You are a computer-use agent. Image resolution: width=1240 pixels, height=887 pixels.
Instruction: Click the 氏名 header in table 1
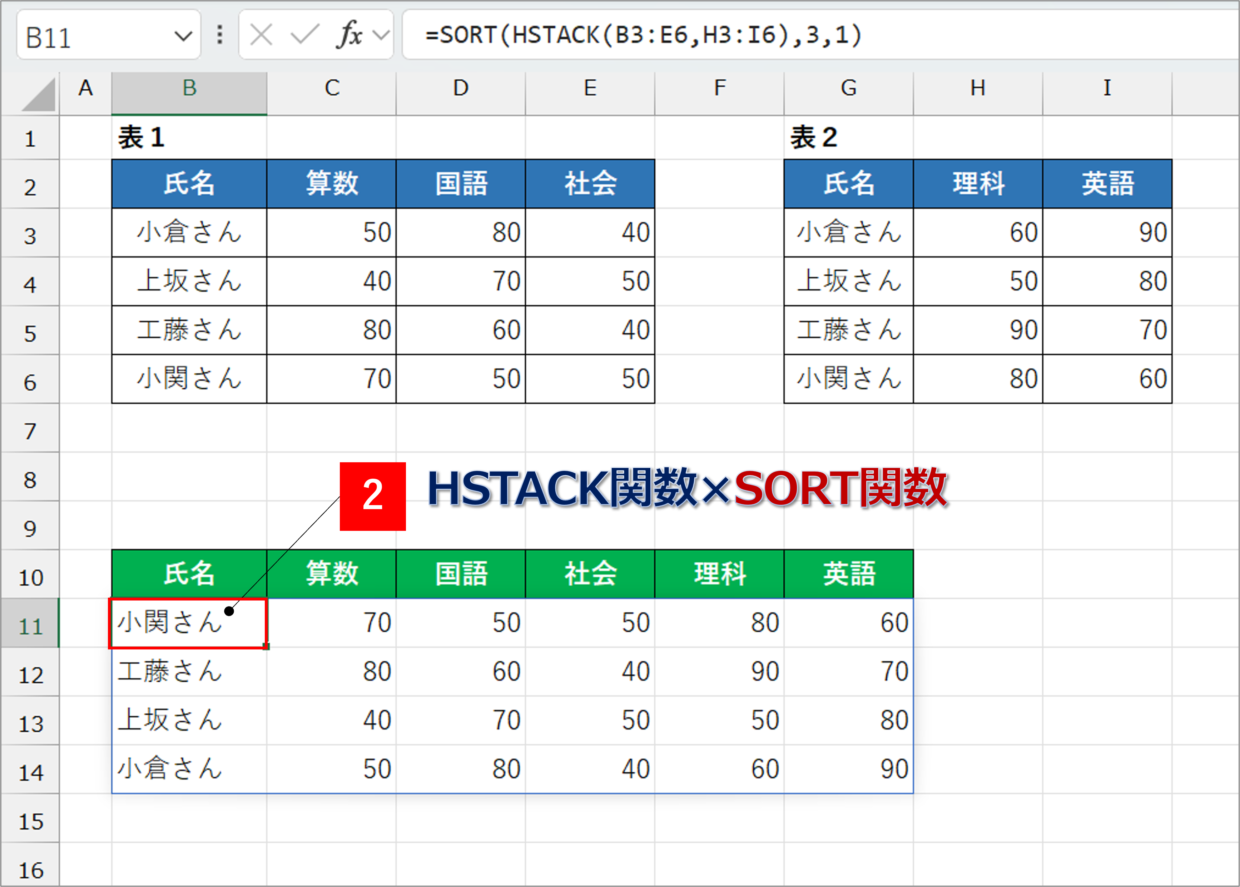click(189, 184)
